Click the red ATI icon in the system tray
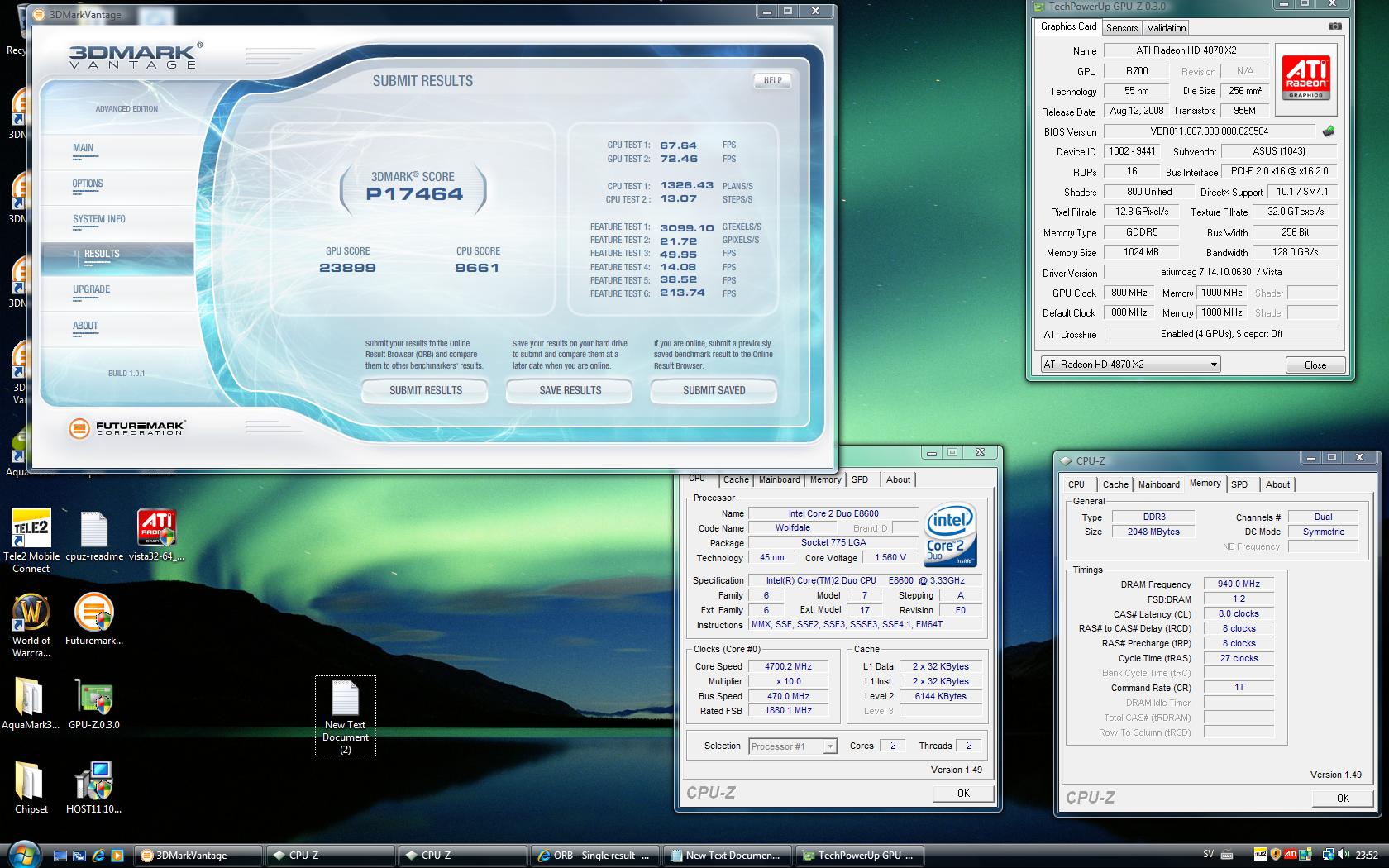Screen dimensions: 1389x868 point(1292,855)
